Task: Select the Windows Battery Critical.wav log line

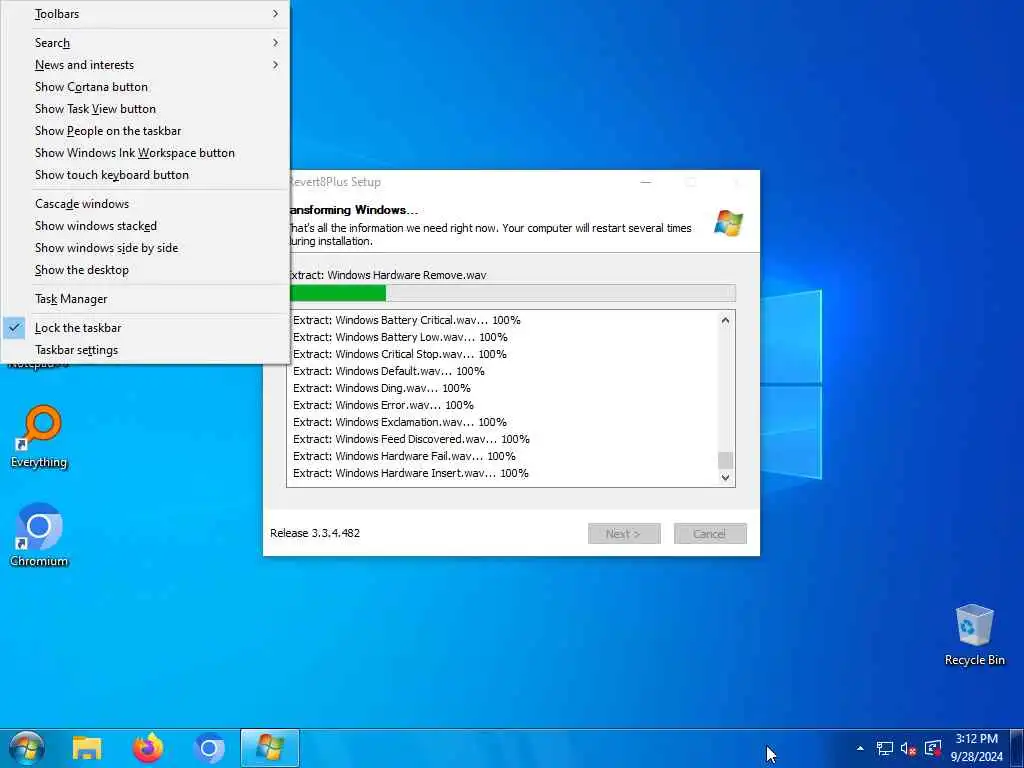Action: pos(407,320)
